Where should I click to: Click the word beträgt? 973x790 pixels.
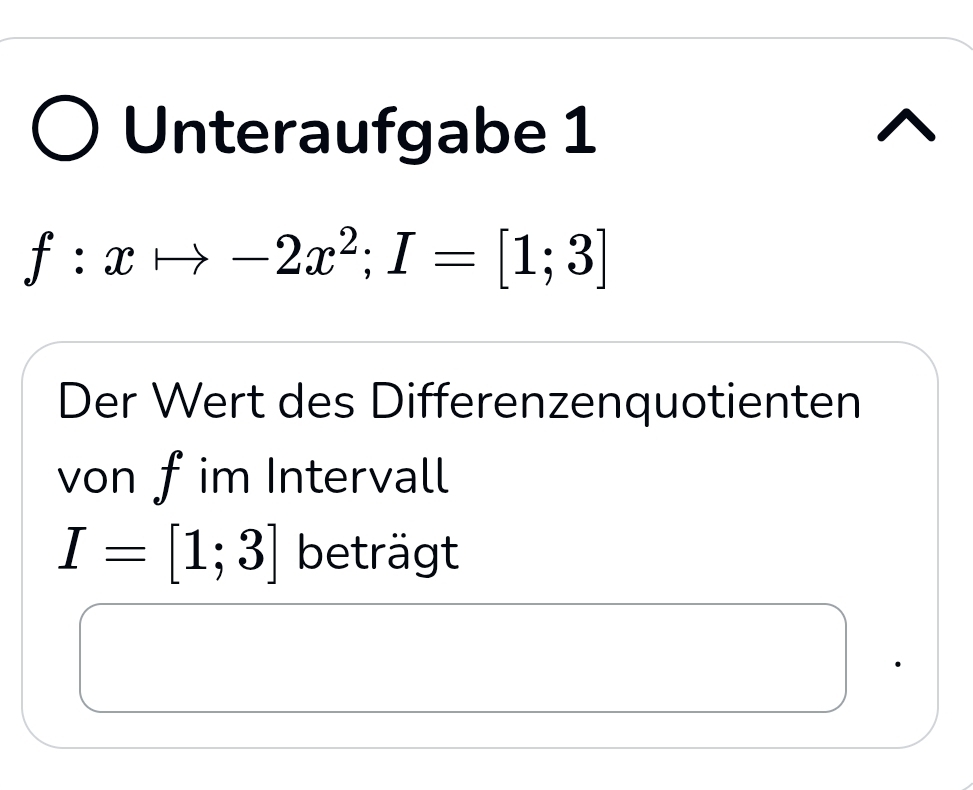click(x=378, y=553)
